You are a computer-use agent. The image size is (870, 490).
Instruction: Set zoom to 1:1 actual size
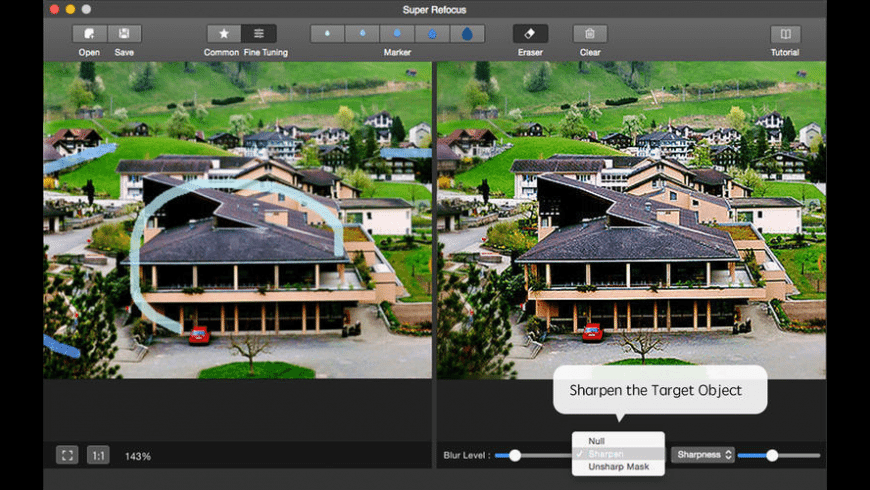(x=98, y=456)
